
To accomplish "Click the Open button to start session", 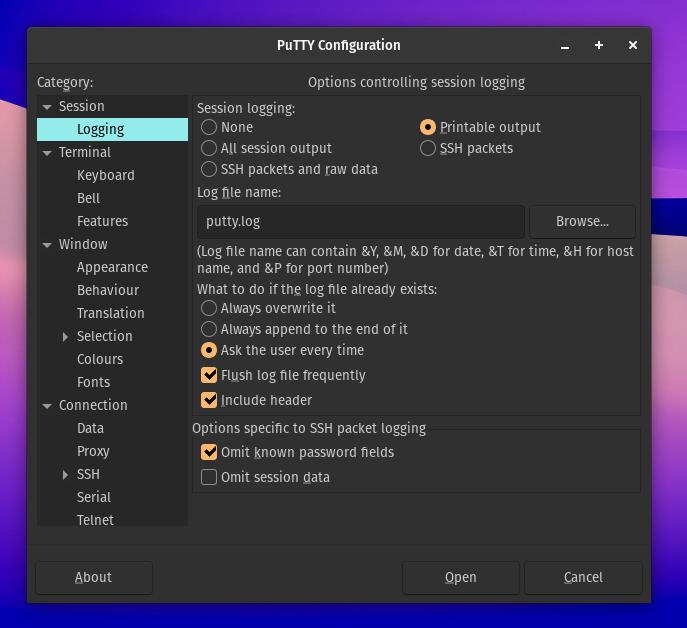I will (x=460, y=578).
